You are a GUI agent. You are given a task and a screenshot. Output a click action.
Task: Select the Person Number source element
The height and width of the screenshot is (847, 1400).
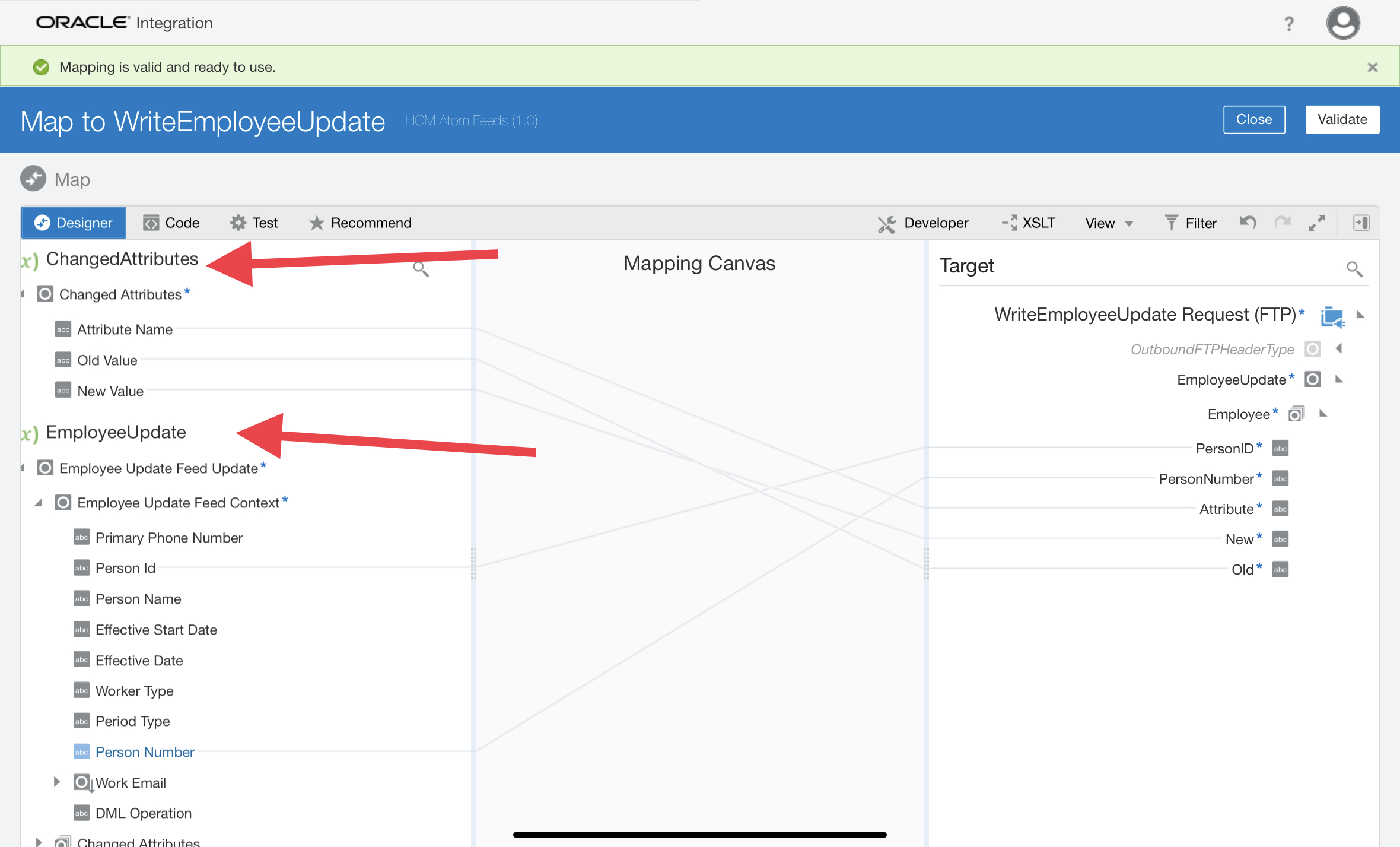(x=145, y=752)
